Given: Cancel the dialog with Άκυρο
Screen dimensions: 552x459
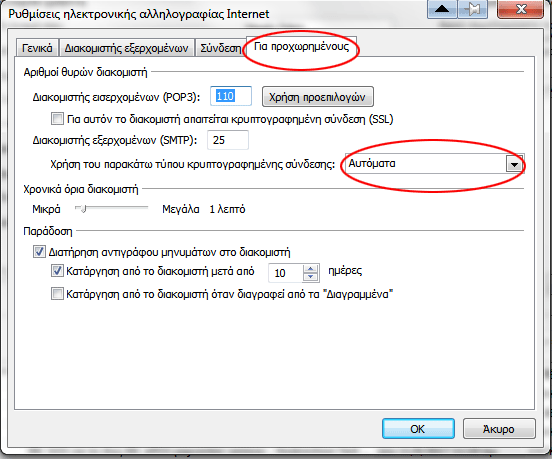Looking at the screenshot, I should pos(499,429).
